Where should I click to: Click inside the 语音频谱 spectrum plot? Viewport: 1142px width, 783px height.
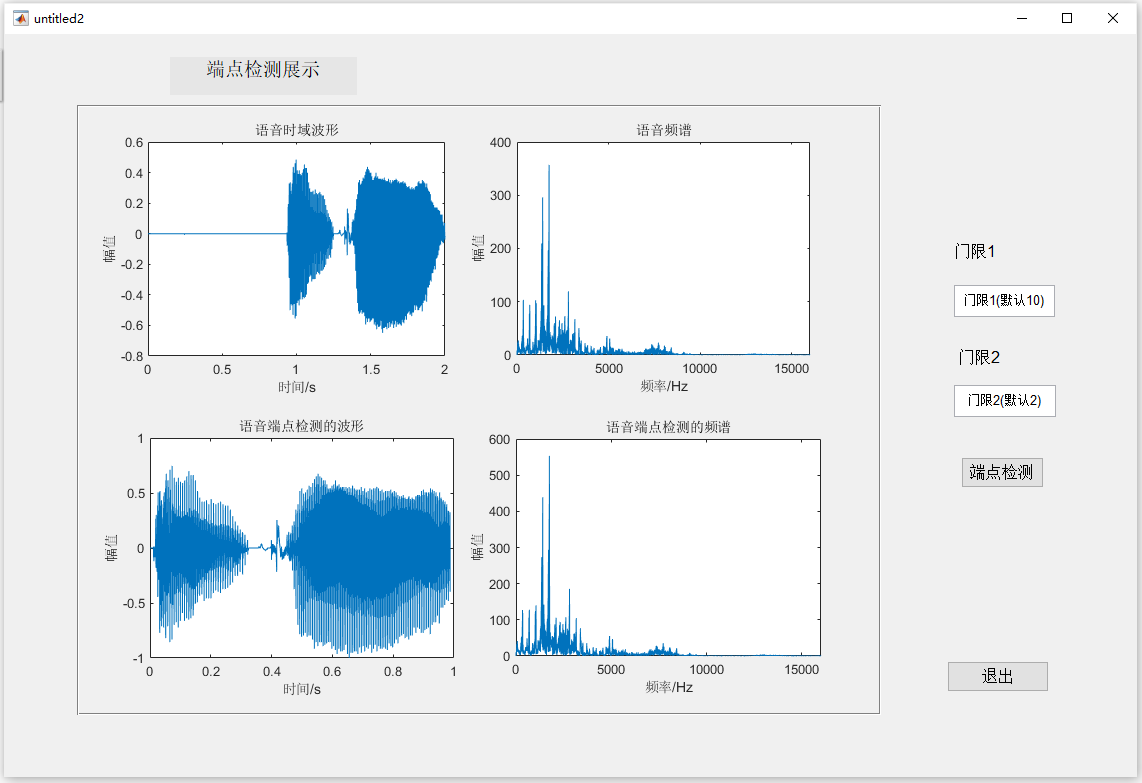point(663,248)
